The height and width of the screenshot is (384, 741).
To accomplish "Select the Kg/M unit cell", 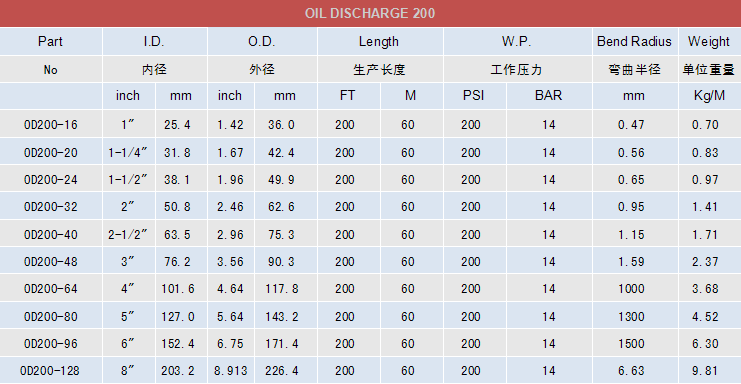I will pos(709,96).
